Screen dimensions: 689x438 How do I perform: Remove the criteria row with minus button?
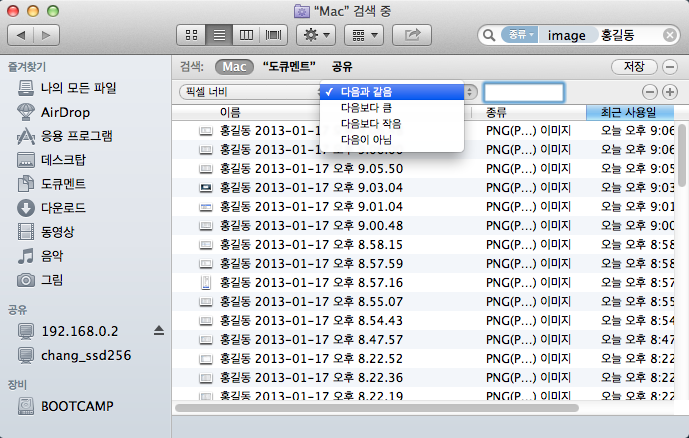tap(650, 92)
